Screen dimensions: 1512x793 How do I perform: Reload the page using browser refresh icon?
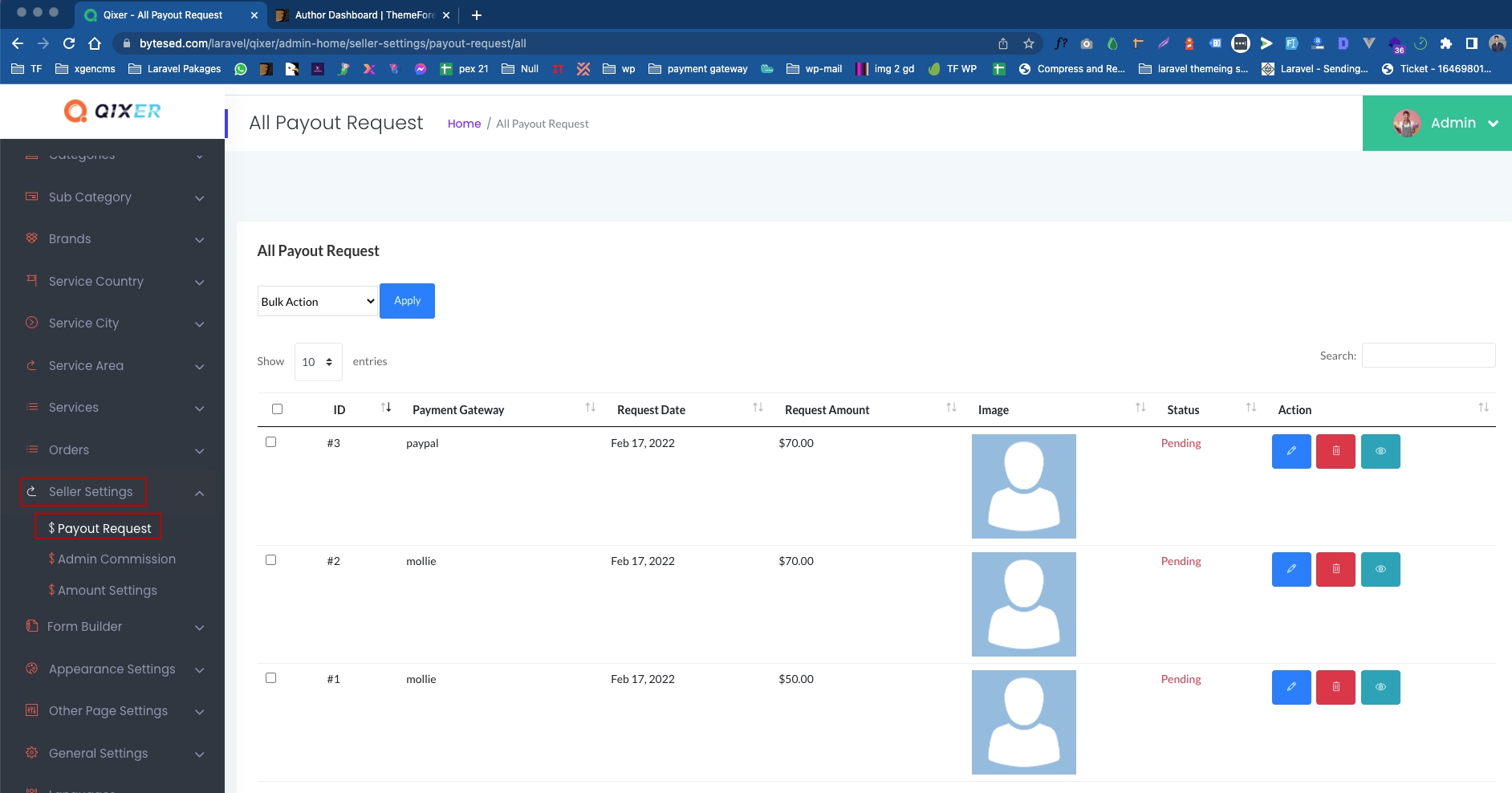[x=69, y=43]
